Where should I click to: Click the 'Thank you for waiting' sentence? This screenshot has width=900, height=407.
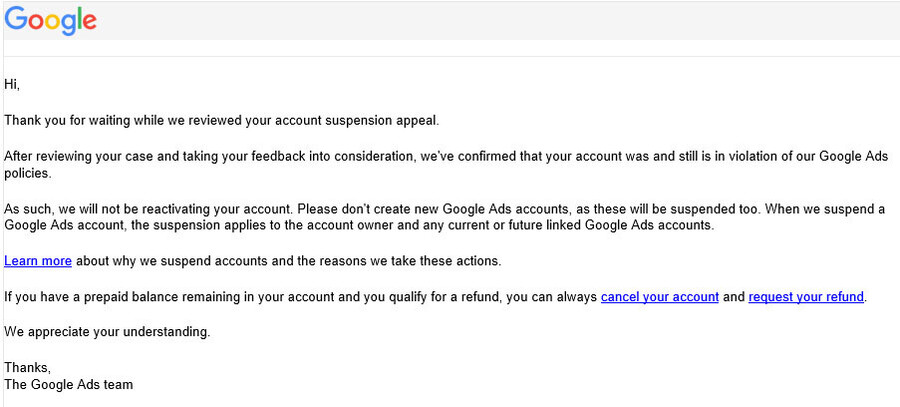point(222,121)
